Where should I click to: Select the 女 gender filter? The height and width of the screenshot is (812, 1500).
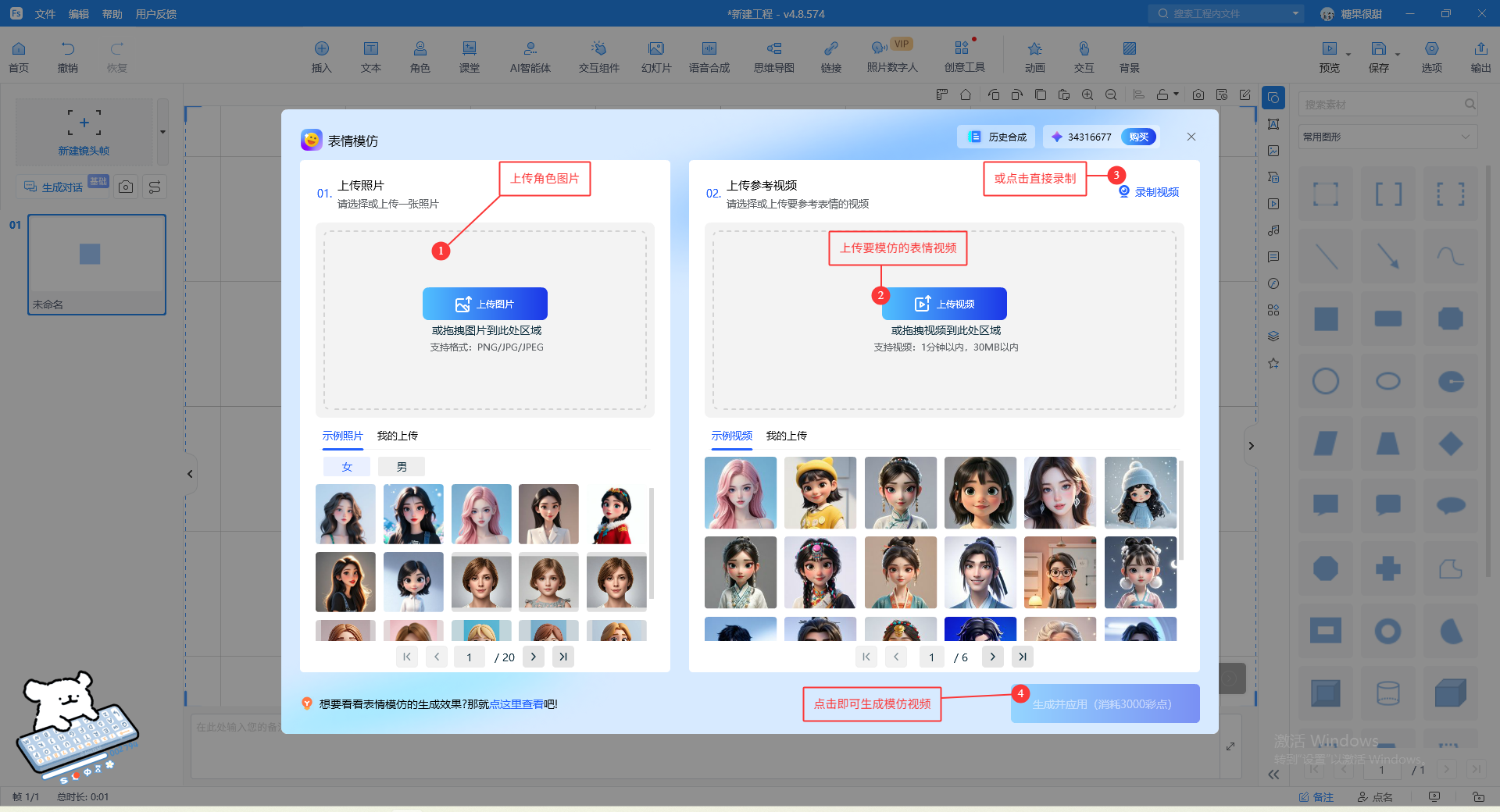coord(347,467)
